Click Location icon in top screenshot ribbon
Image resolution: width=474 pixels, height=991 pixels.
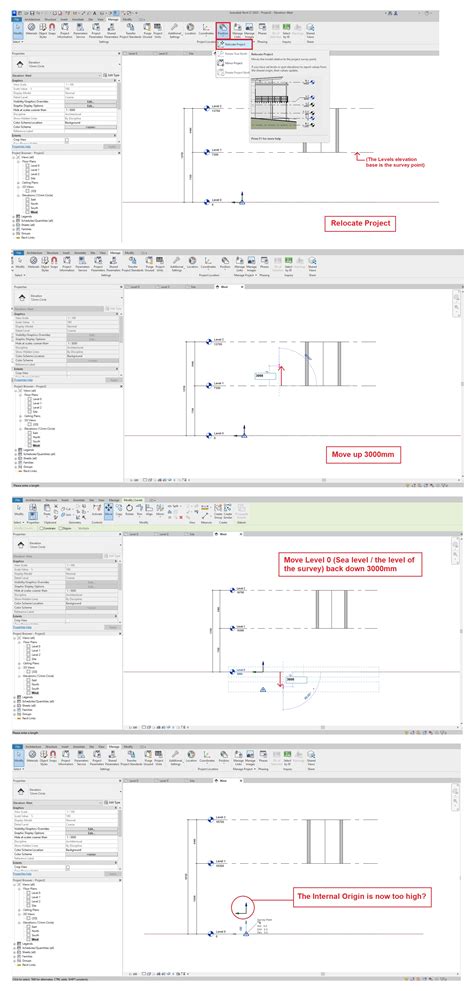coord(191,29)
